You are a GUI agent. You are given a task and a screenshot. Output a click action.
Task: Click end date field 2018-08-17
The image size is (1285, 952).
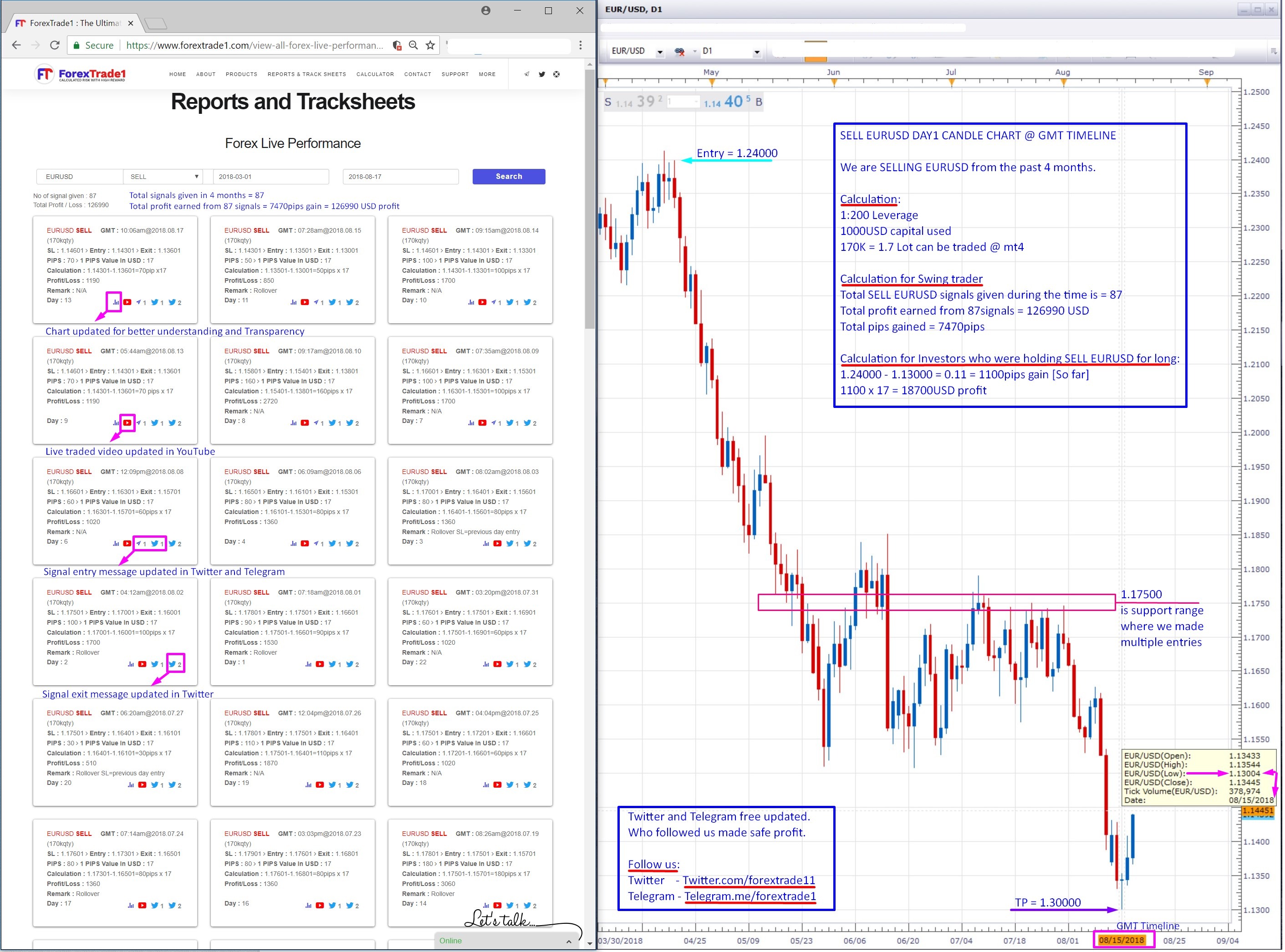(401, 177)
